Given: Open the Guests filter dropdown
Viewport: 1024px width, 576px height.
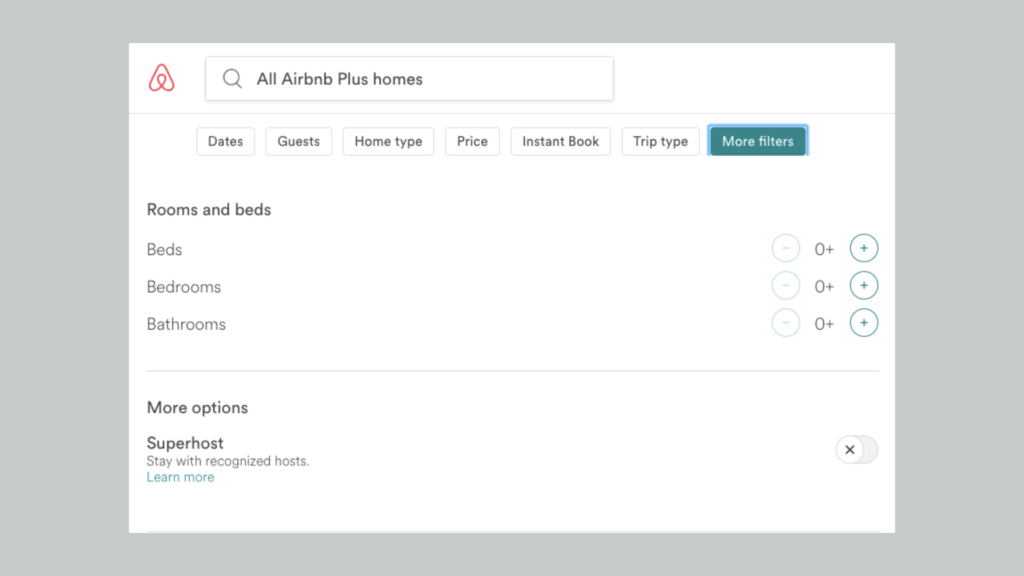Looking at the screenshot, I should 298,141.
